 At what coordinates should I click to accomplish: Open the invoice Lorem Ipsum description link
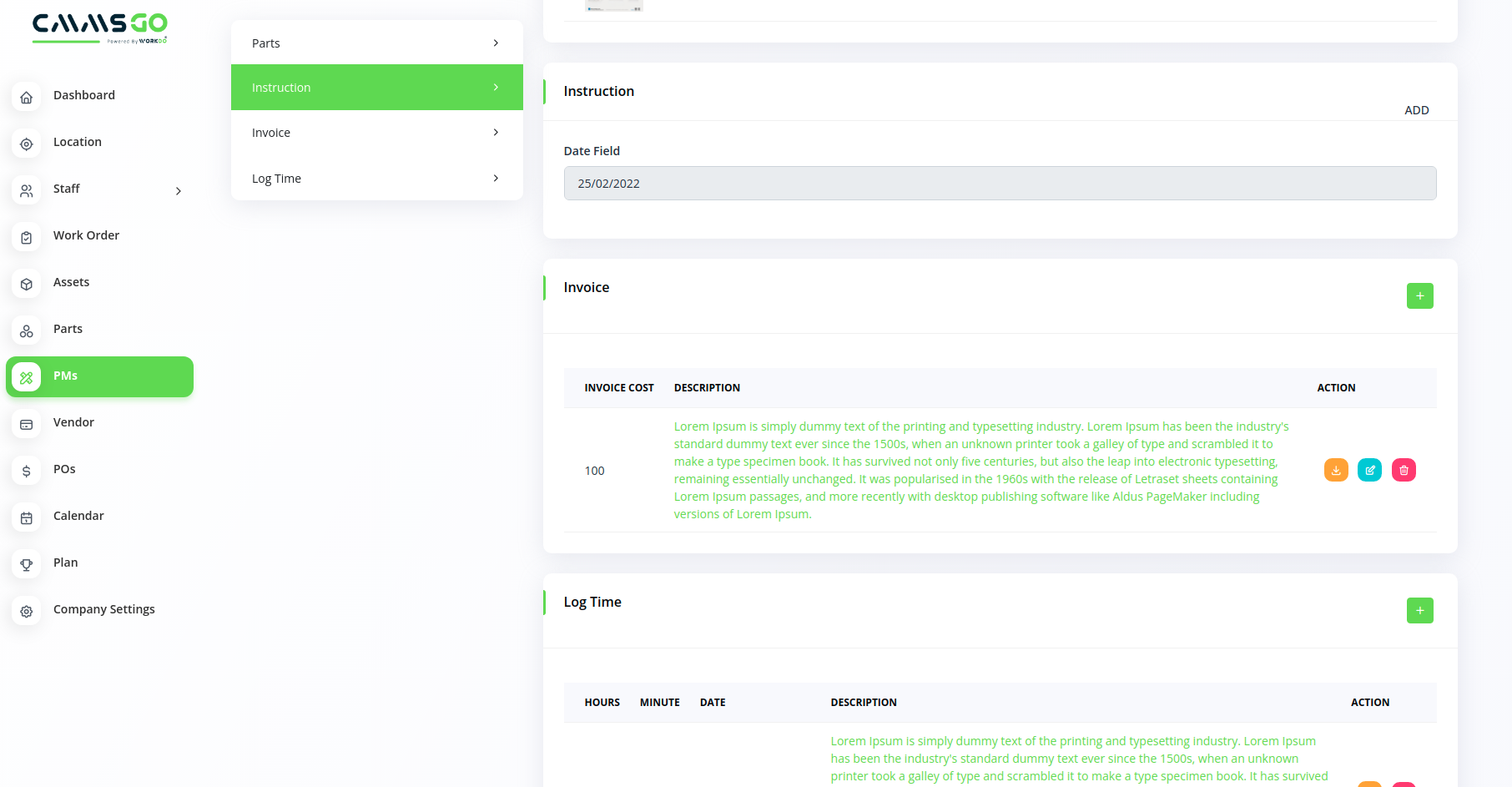[x=981, y=470]
